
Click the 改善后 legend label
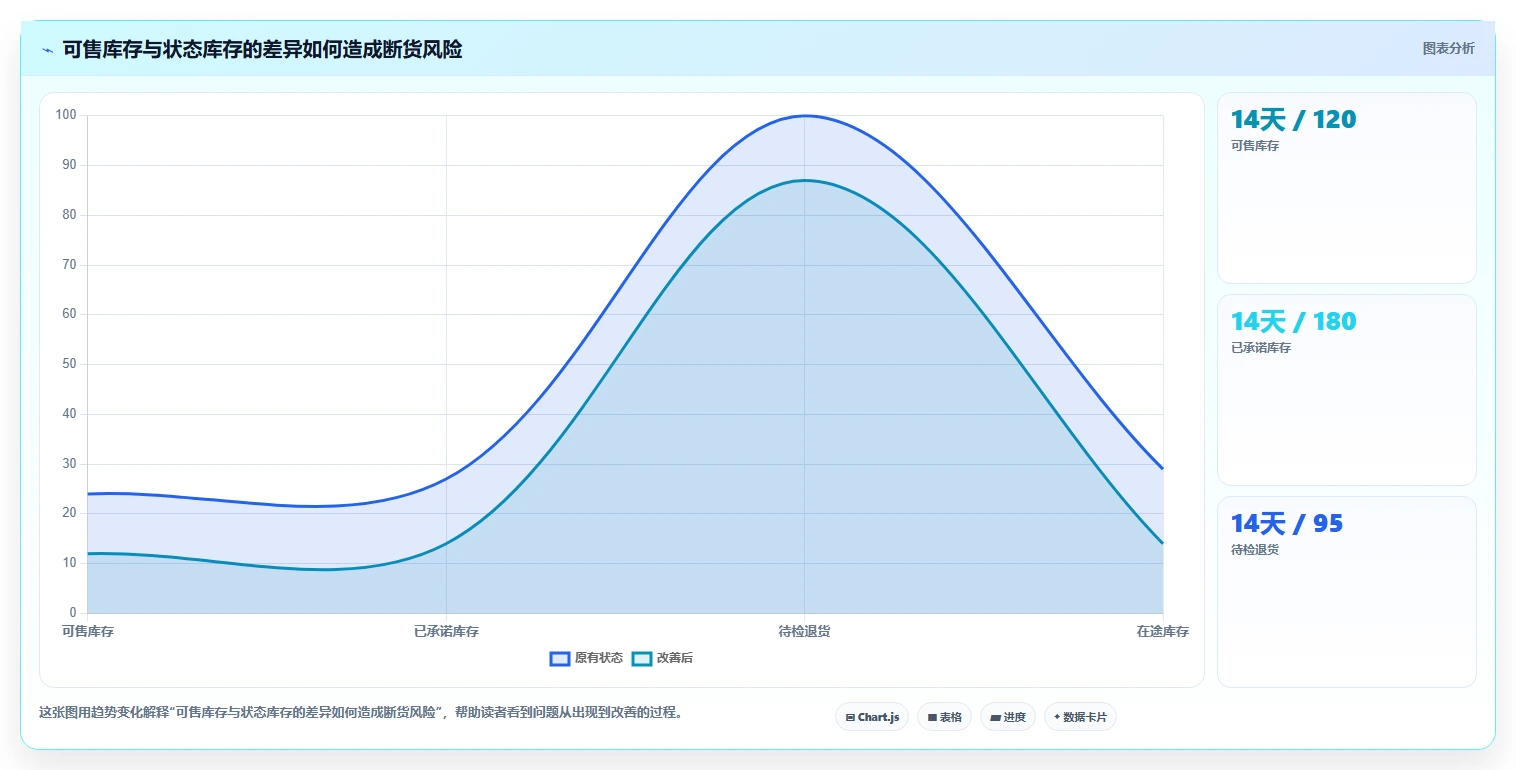pyautogui.click(x=675, y=658)
